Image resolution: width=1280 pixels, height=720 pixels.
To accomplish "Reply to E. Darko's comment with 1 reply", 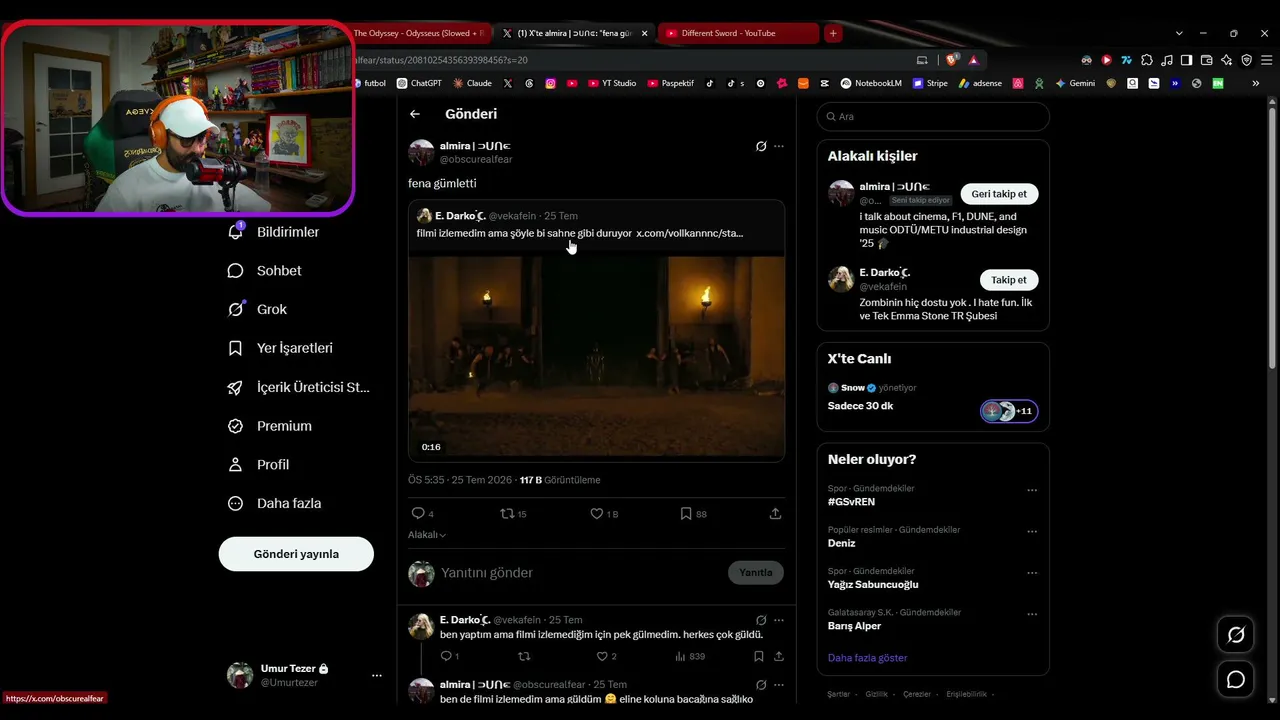I will coord(450,656).
